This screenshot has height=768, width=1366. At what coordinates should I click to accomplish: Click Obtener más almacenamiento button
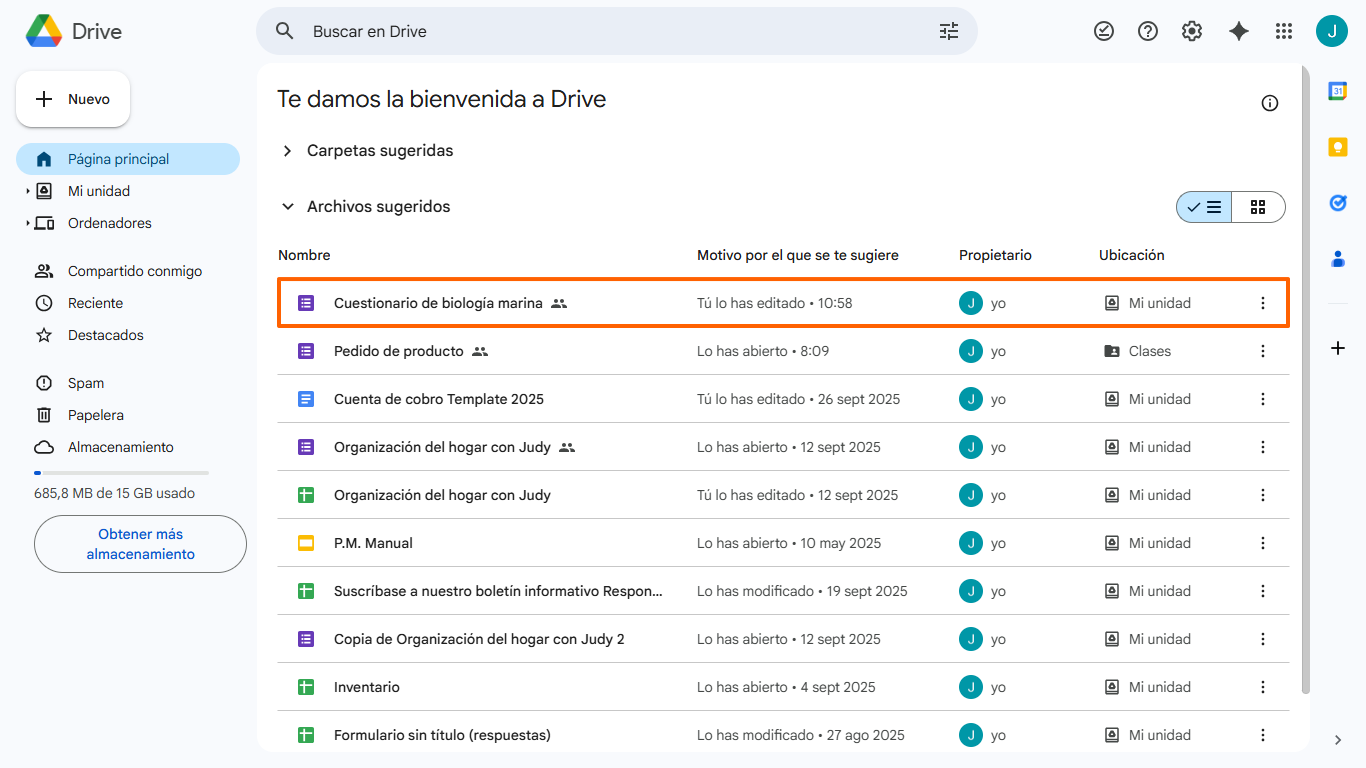(140, 544)
